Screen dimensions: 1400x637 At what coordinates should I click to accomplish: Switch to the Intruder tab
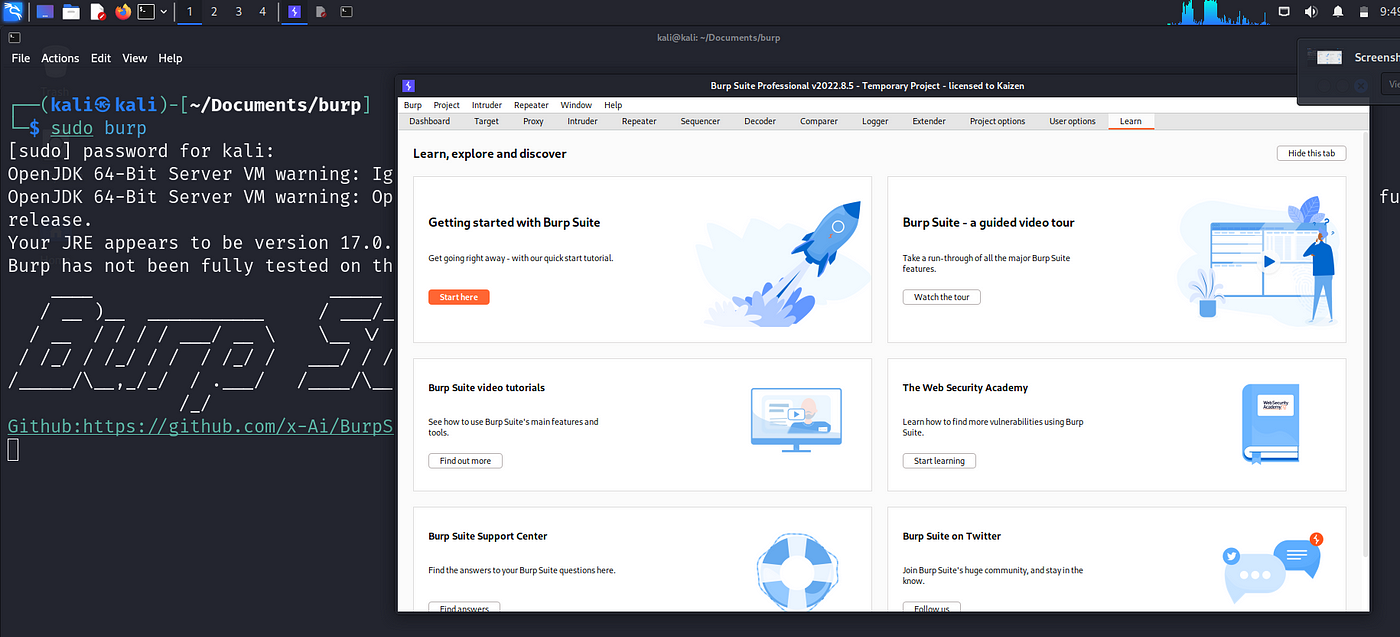582,121
